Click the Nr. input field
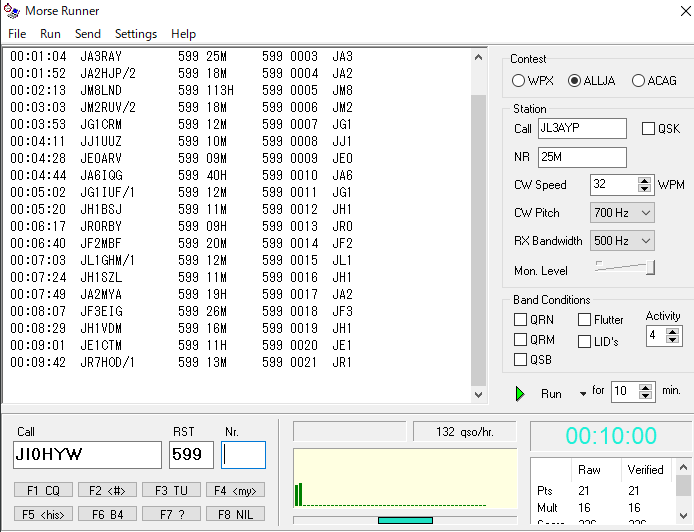 pos(243,455)
